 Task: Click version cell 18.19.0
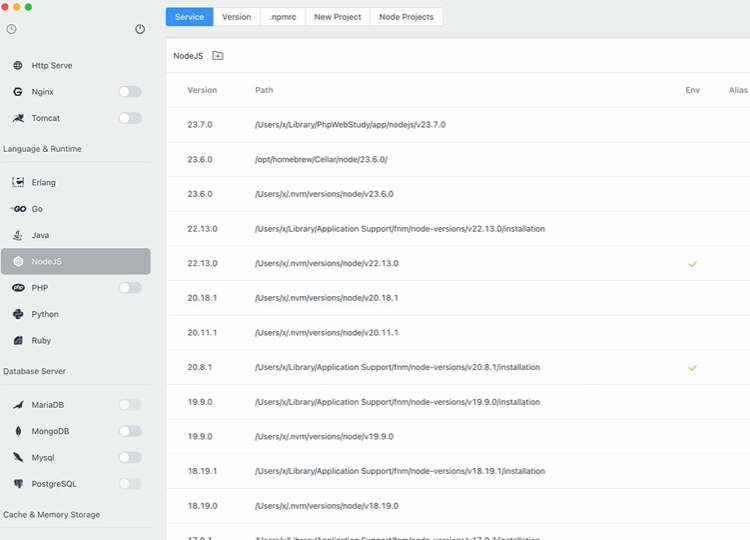click(202, 506)
